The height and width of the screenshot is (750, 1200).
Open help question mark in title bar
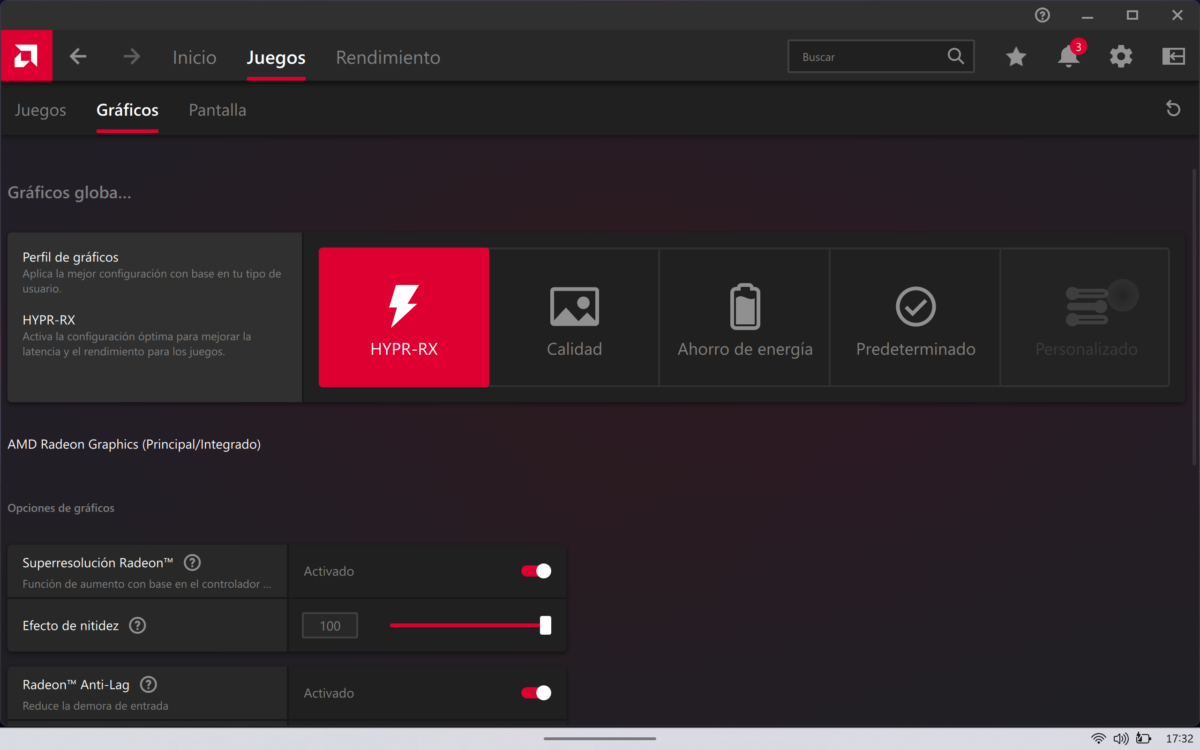(x=1043, y=15)
